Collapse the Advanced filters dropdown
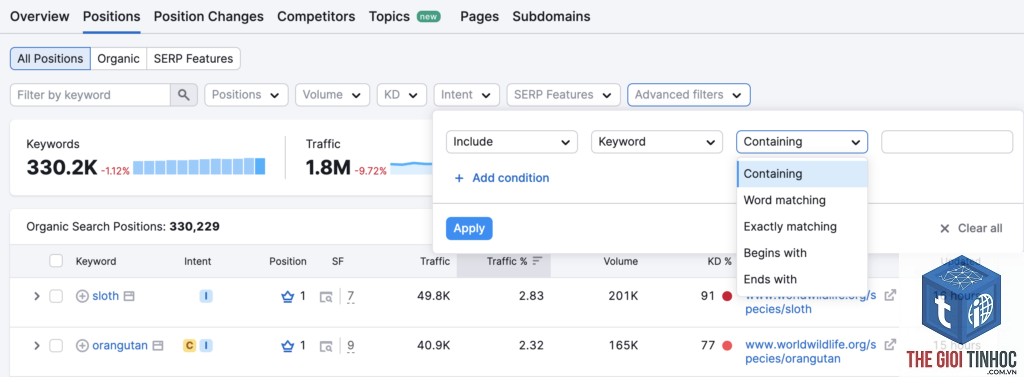The height and width of the screenshot is (377, 1024). click(x=688, y=95)
